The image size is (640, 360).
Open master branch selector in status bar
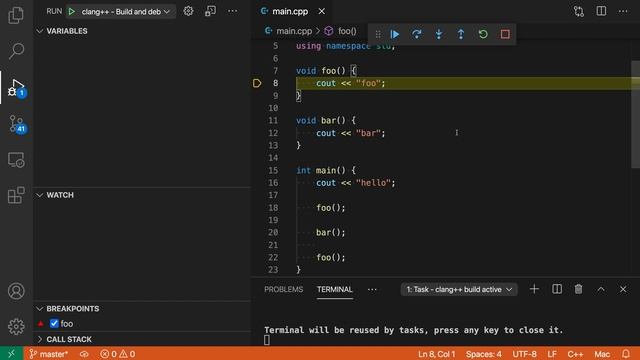49,354
